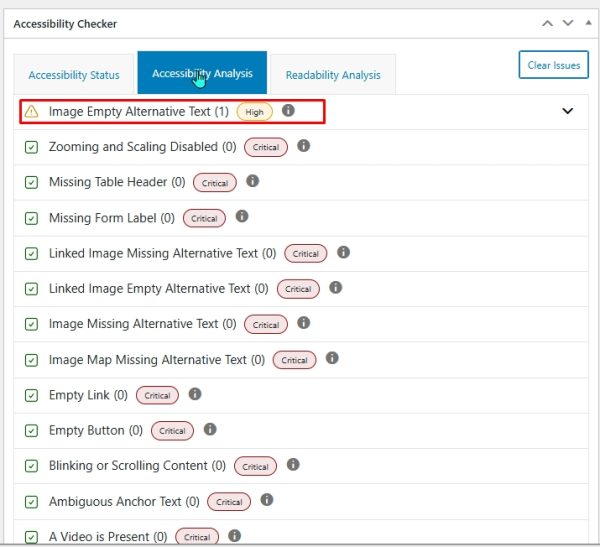This screenshot has width=600, height=547.
Task: Open info for A Video is Present
Action: tap(235, 536)
